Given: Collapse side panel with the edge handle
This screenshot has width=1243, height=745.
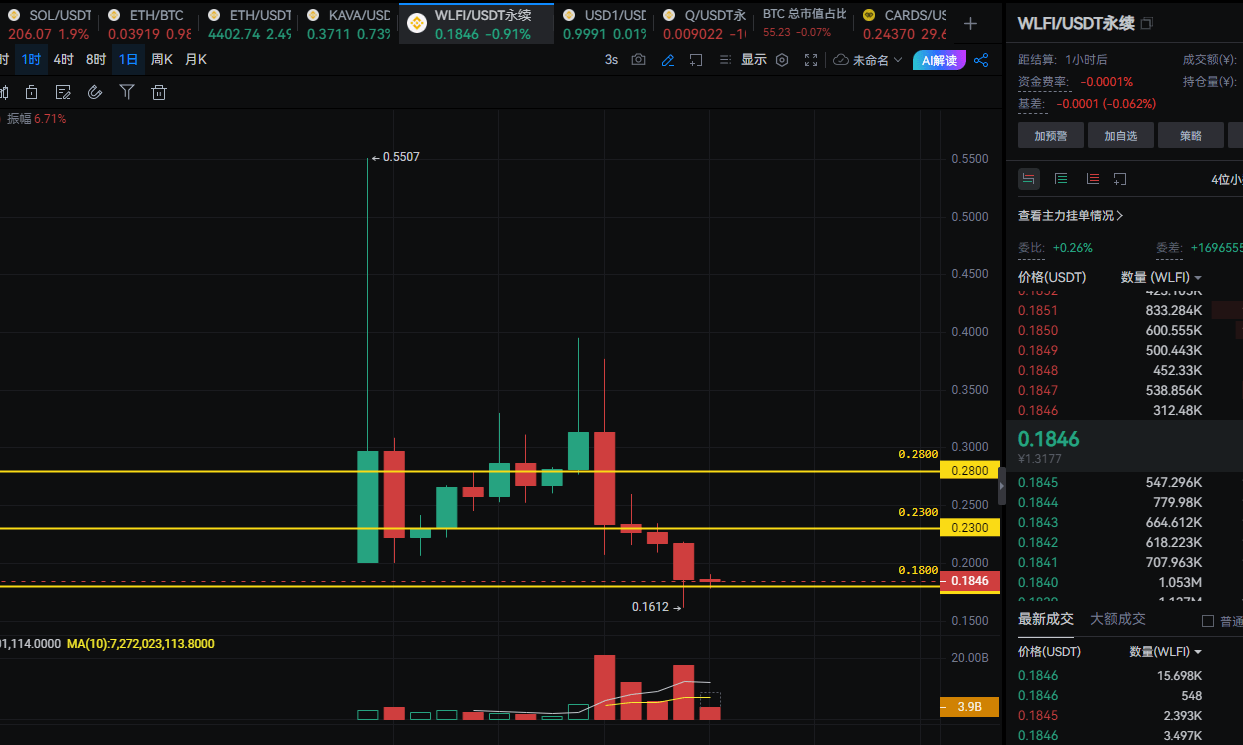Looking at the screenshot, I should pyautogui.click(x=1003, y=487).
